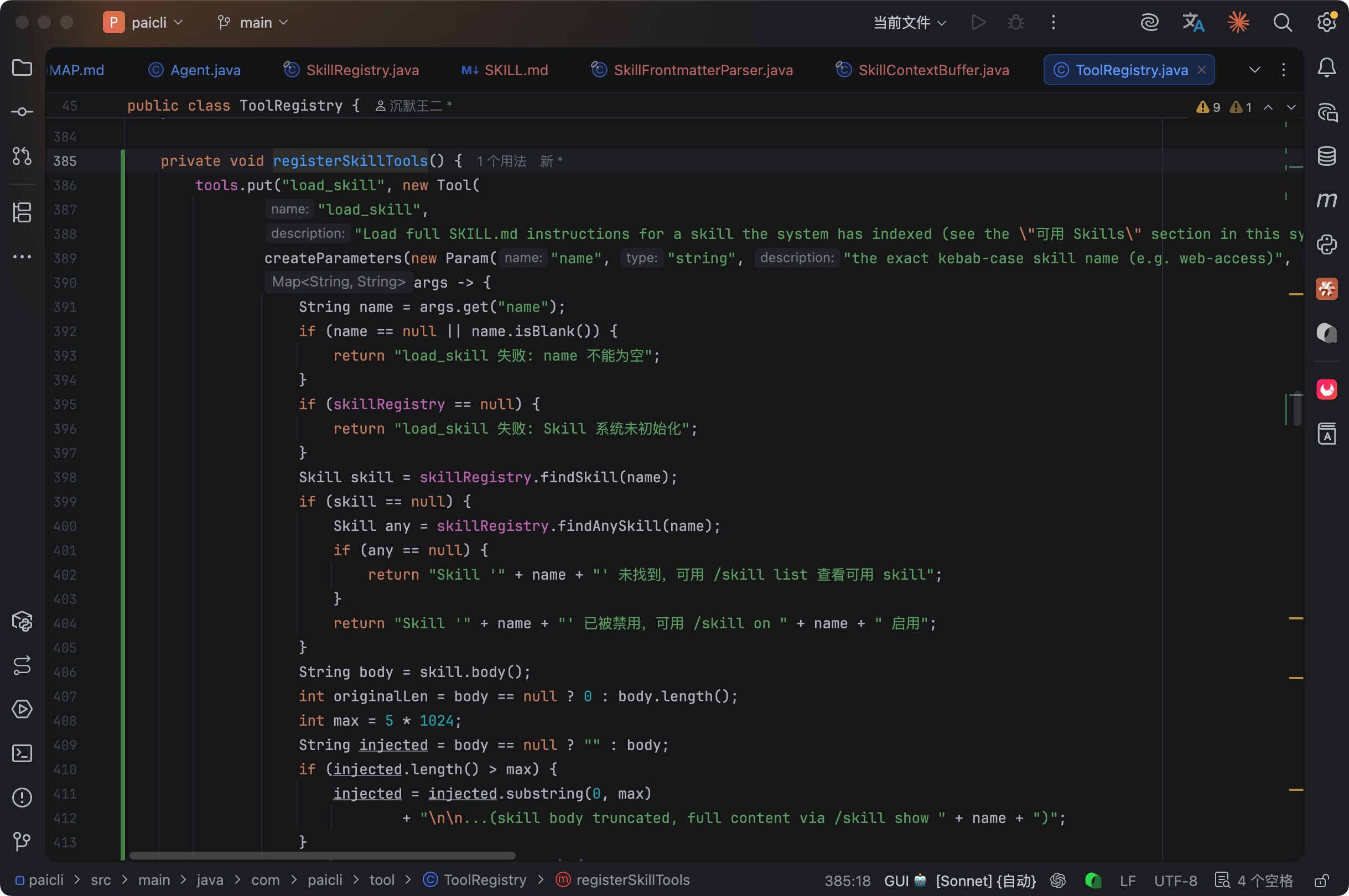Click the spiral AI assistant toolbar icon
This screenshot has width=1349, height=896.
[x=1149, y=22]
